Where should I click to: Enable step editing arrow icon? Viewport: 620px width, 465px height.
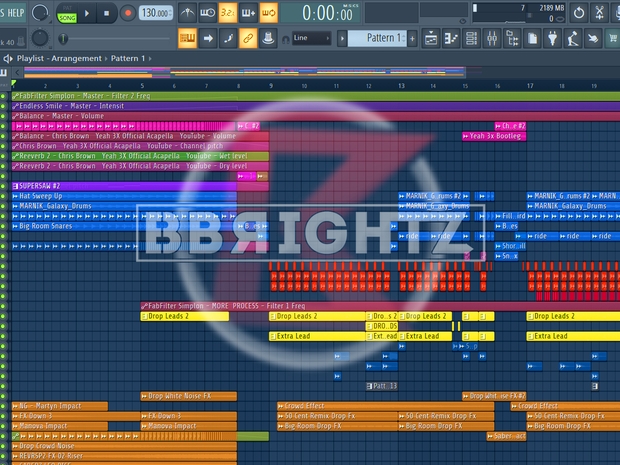208,38
